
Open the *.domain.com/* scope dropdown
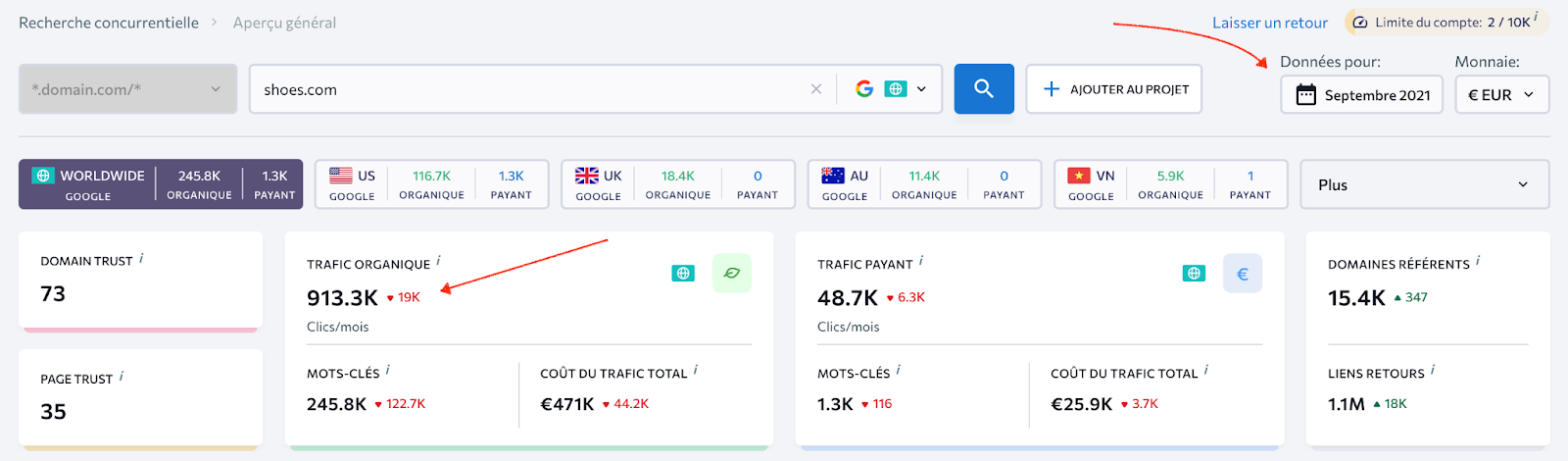[128, 89]
